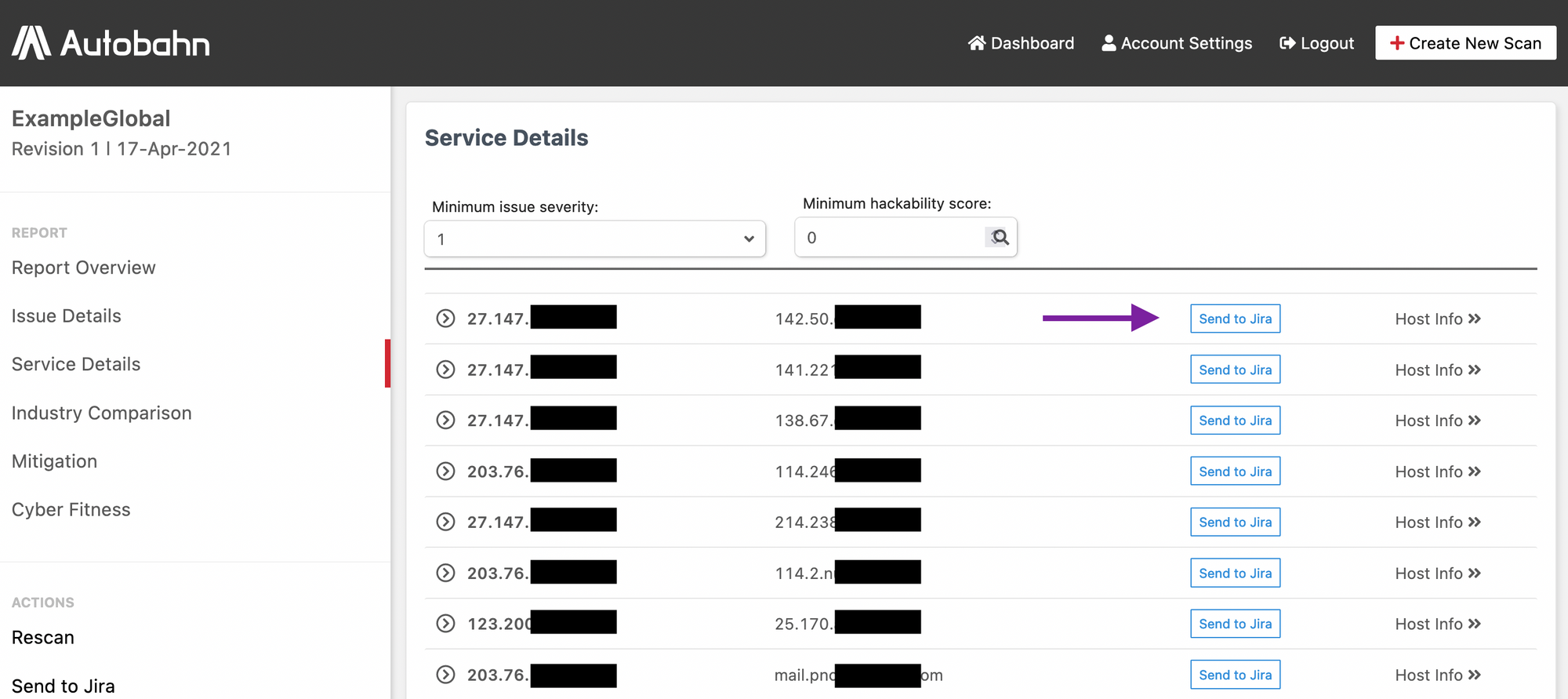Image resolution: width=1568 pixels, height=699 pixels.
Task: Open Report Overview in the sidebar
Action: point(84,268)
